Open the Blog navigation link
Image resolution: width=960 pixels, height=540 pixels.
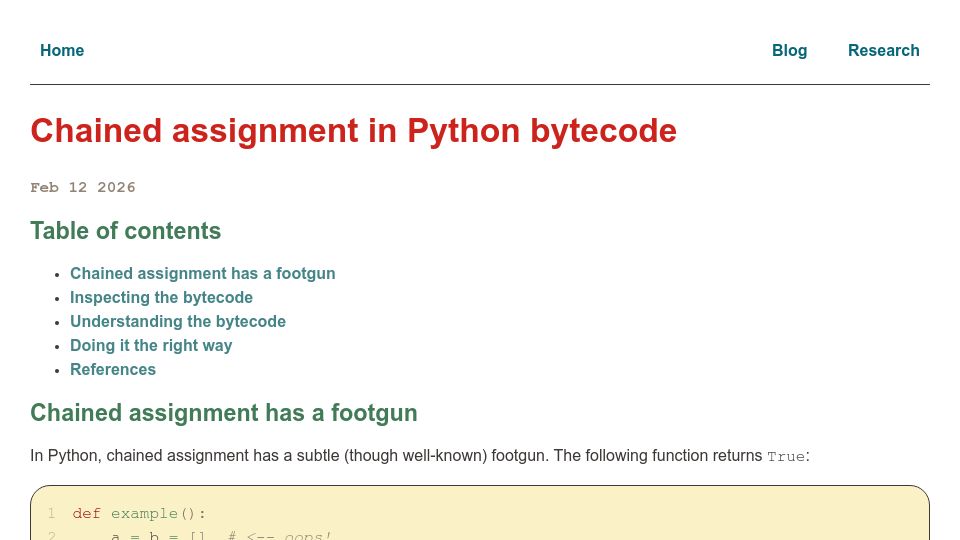pos(789,50)
